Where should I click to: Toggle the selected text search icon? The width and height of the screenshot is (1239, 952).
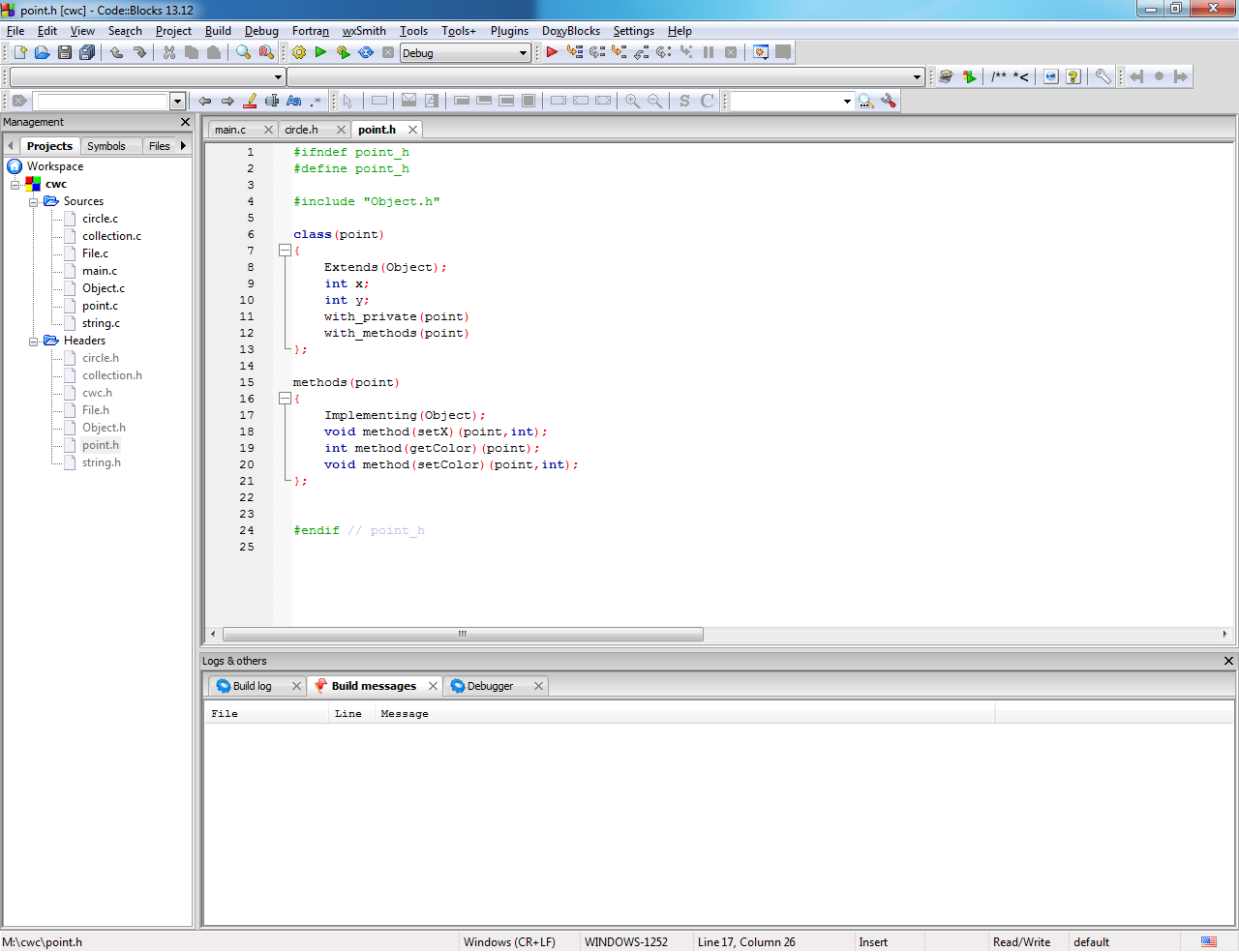(272, 101)
